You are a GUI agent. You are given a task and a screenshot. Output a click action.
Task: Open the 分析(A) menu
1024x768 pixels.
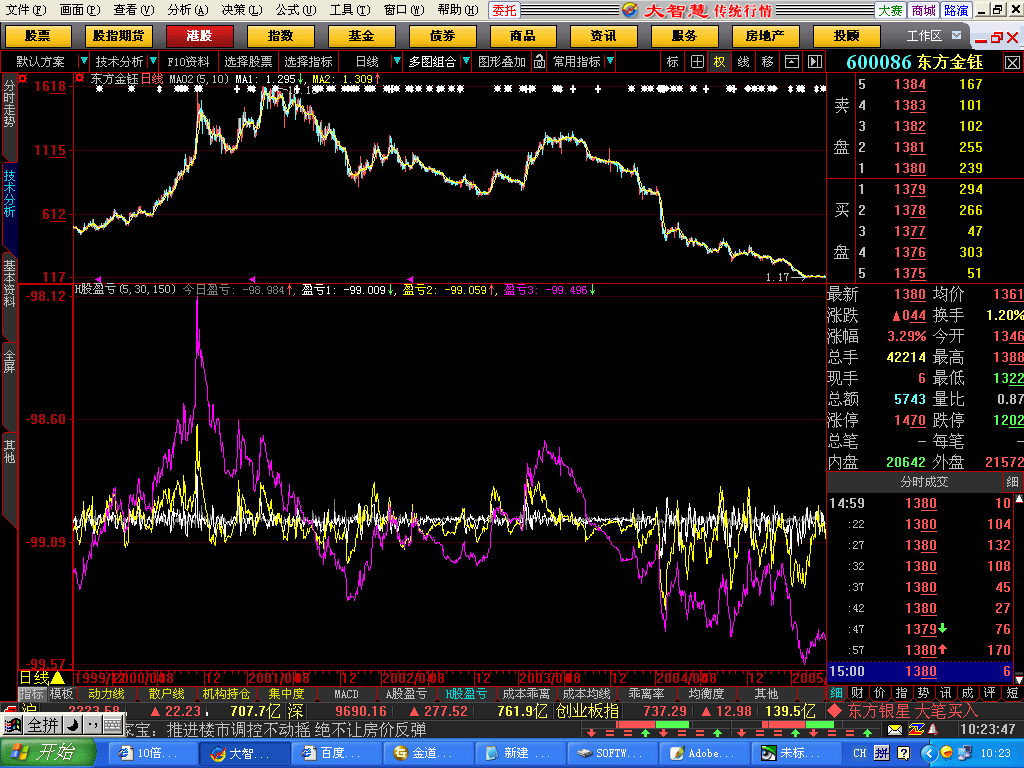click(187, 10)
